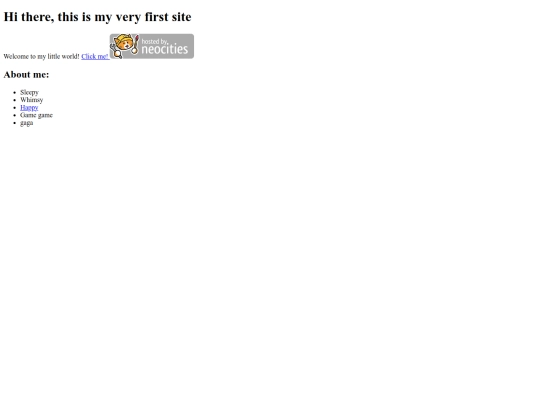The width and height of the screenshot is (540, 405).
Task: Follow the "Happy" link in the list
Action: 29,107
